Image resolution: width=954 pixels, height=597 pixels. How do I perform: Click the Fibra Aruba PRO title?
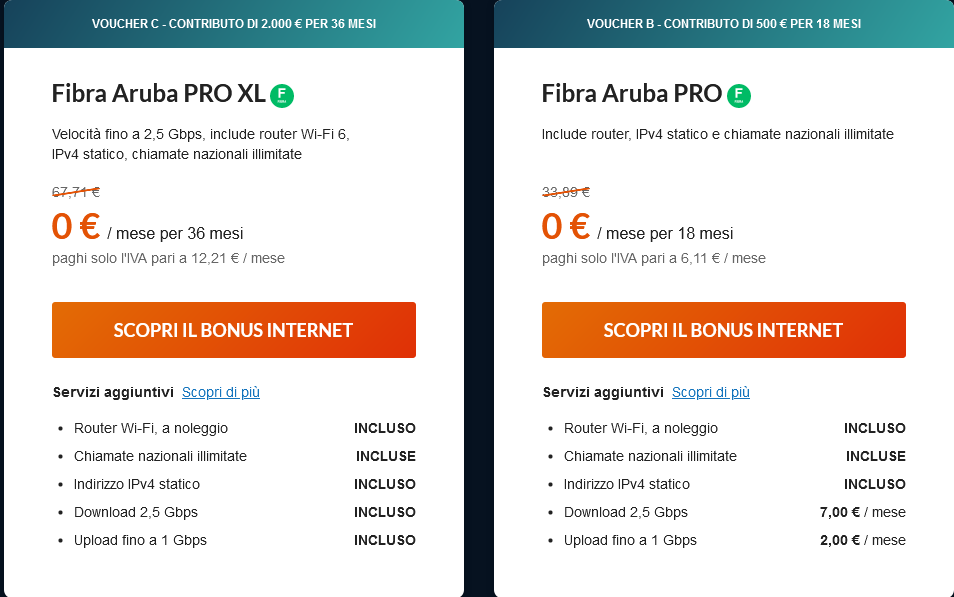coord(632,94)
